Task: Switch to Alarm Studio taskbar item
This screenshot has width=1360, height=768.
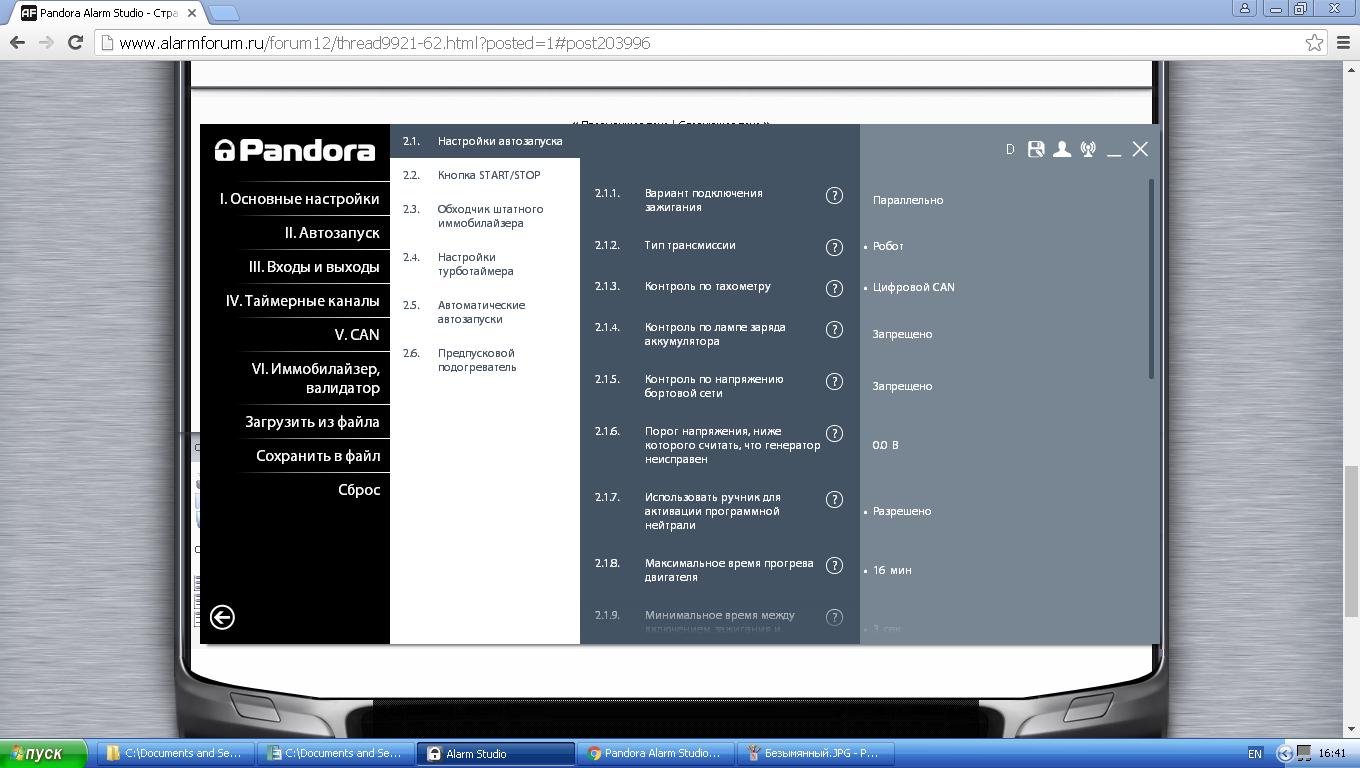Action: 496,753
